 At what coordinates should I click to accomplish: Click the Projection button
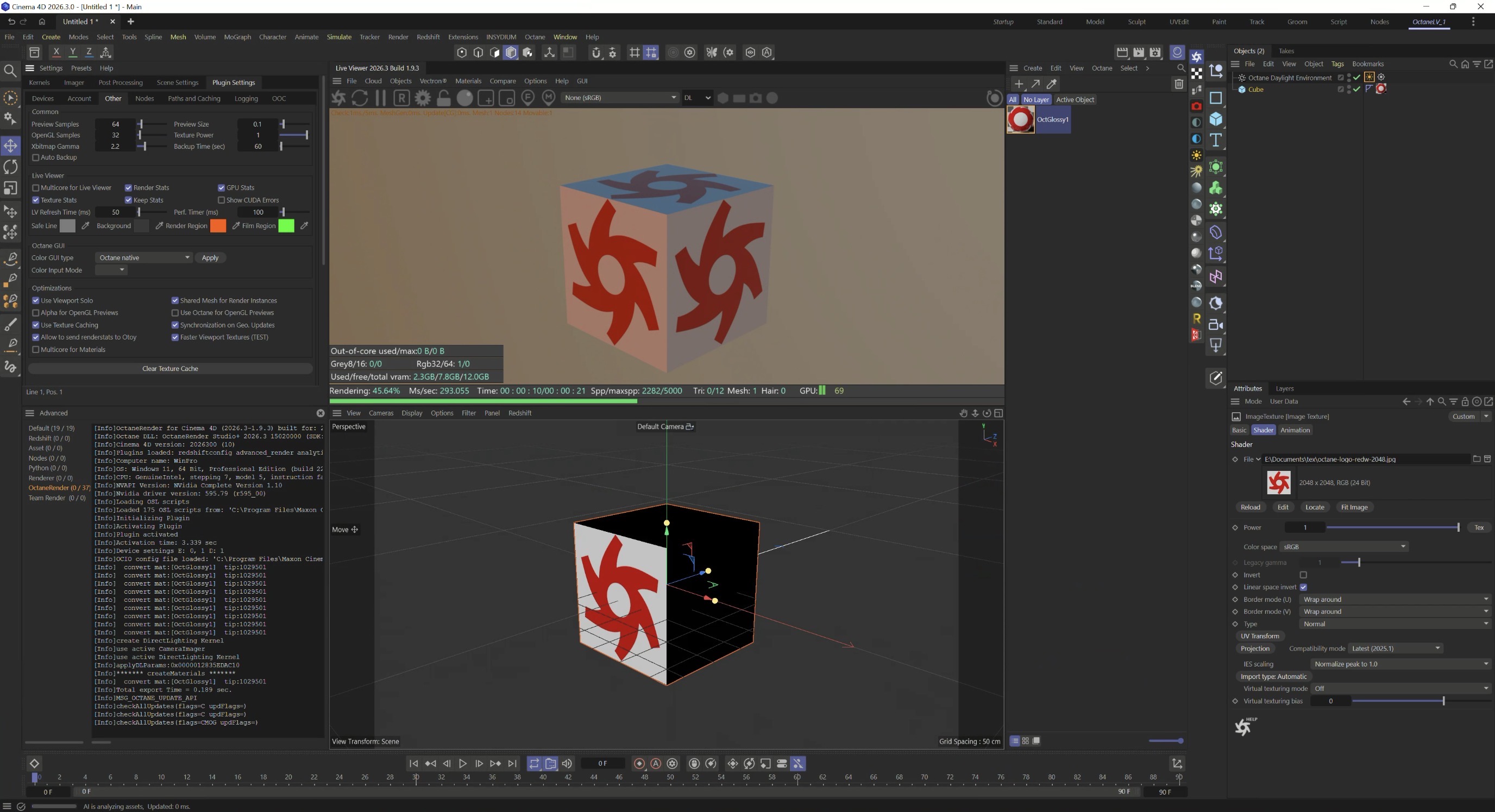click(x=1255, y=649)
